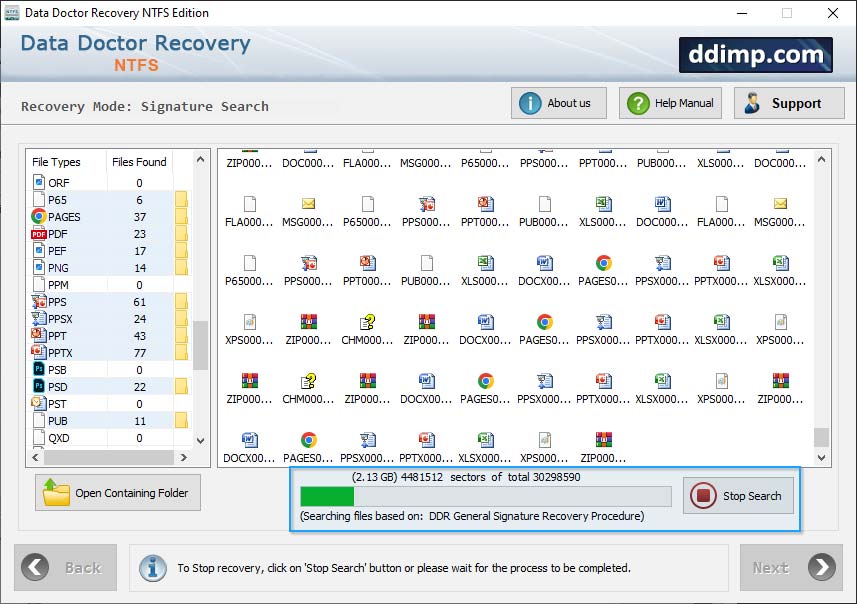Click the PPTX file type icon

pos(39,352)
